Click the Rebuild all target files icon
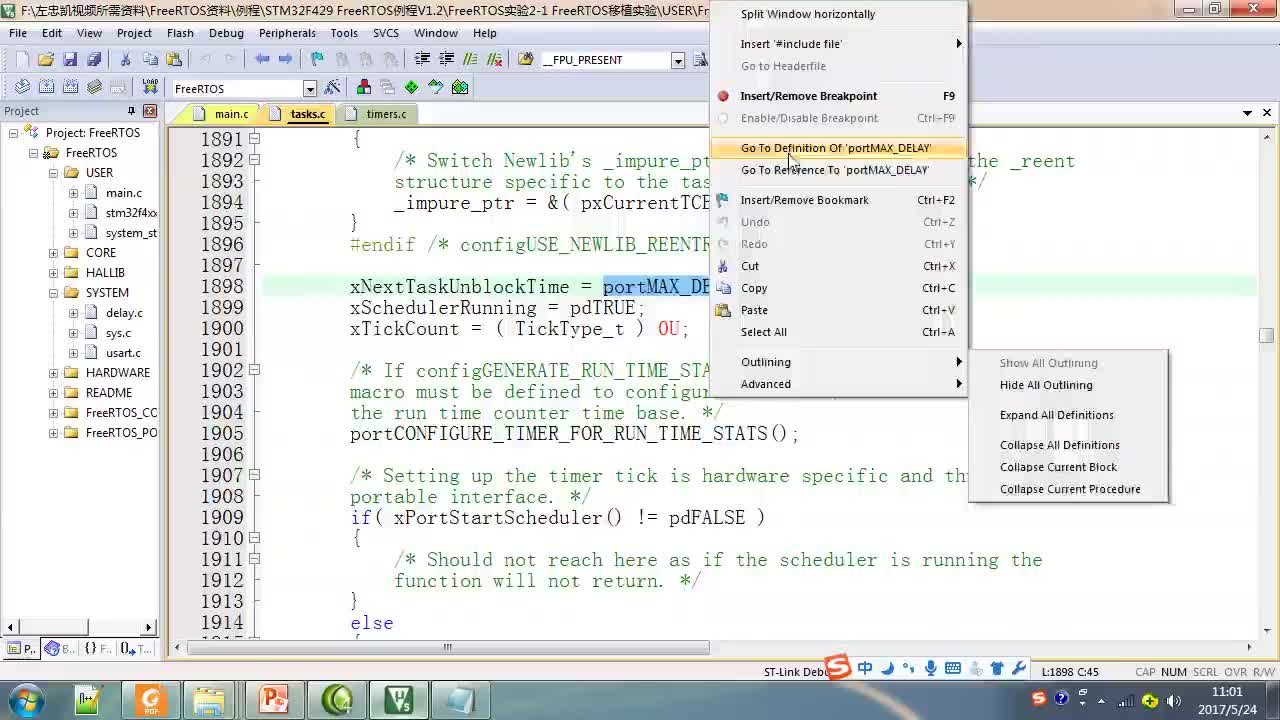The width and height of the screenshot is (1280, 720). [70, 87]
